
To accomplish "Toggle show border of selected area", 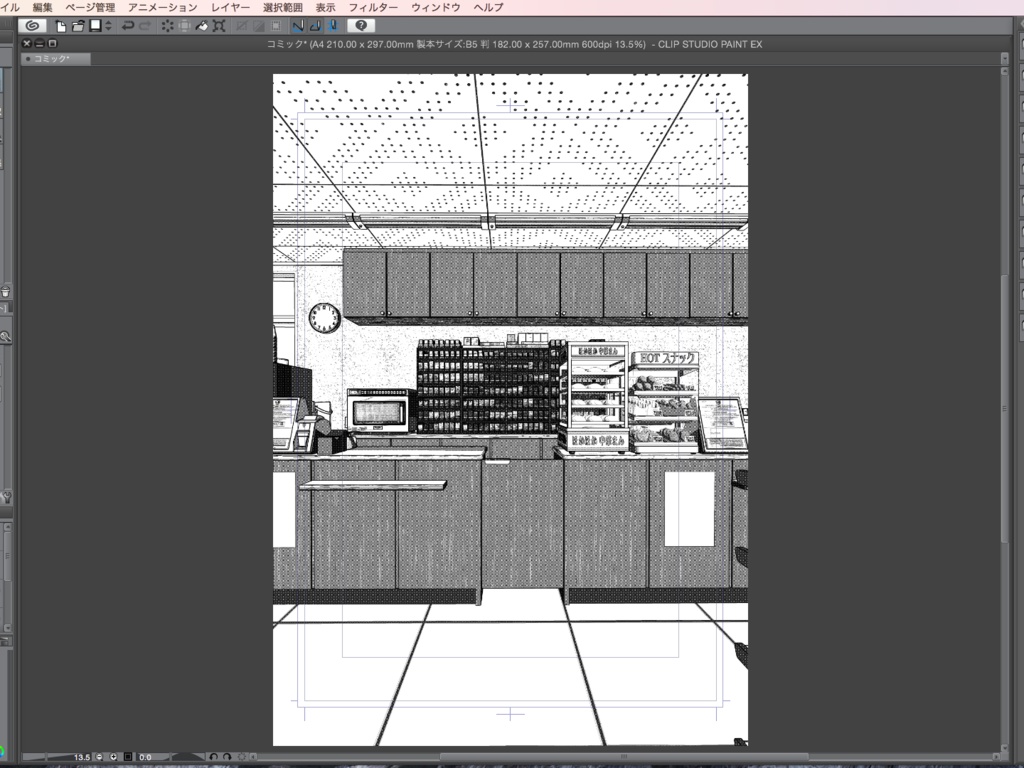I will click(x=276, y=26).
